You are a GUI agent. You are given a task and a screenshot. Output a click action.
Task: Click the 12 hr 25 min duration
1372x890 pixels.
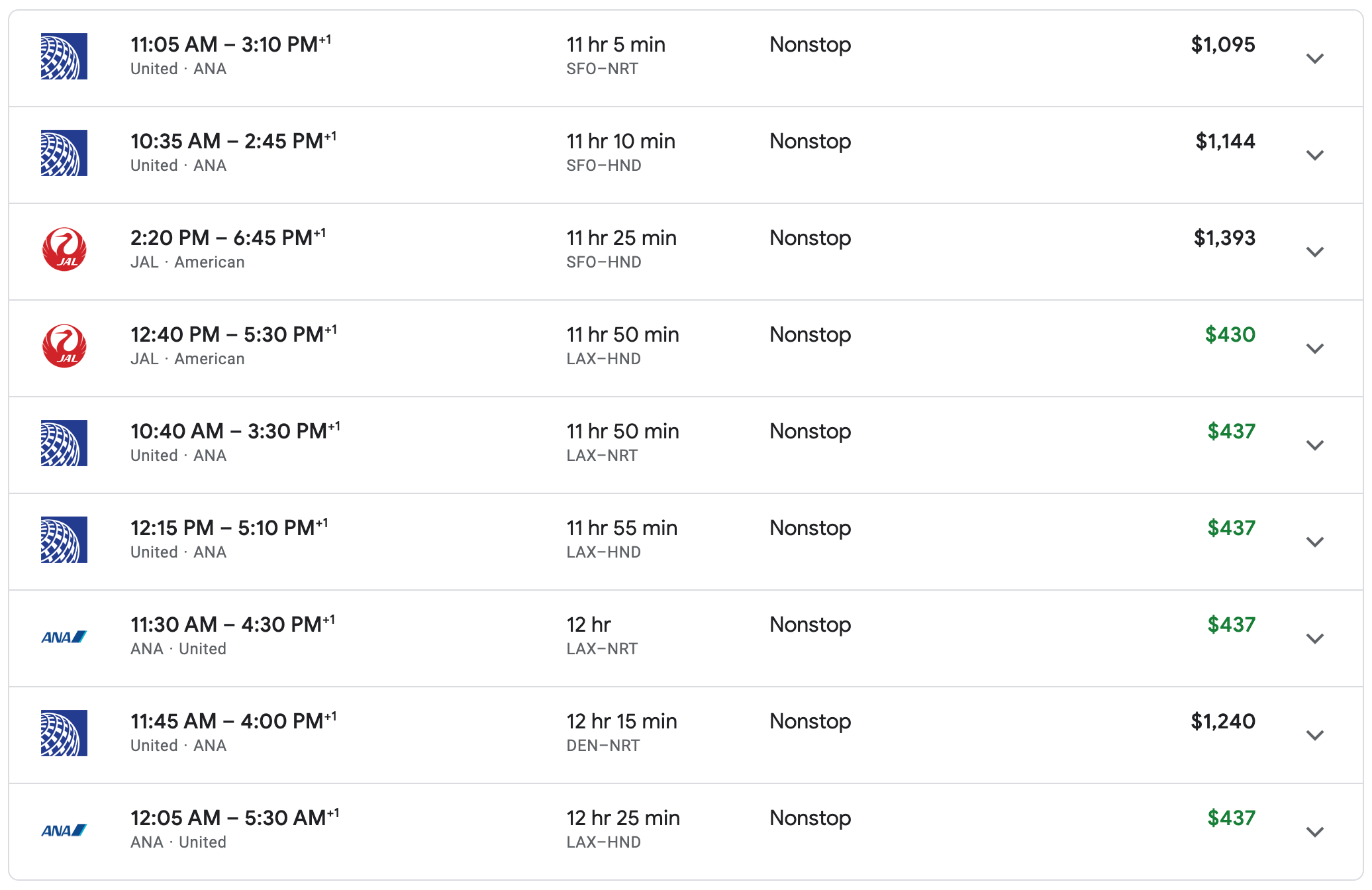click(622, 818)
